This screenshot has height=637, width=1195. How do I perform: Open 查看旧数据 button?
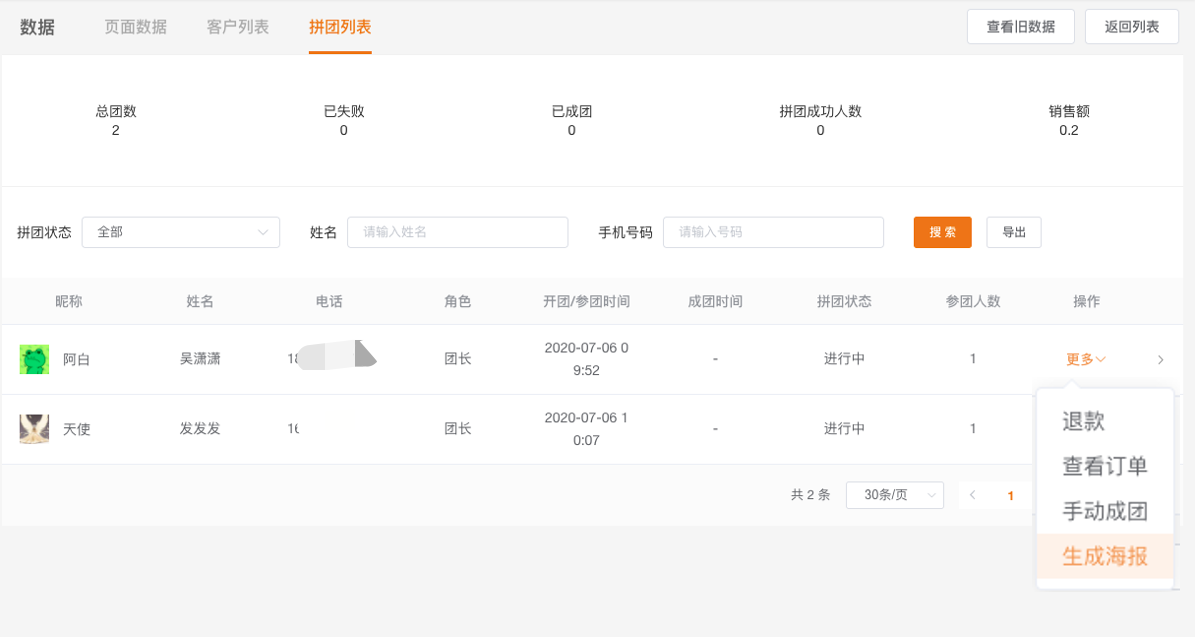1020,27
